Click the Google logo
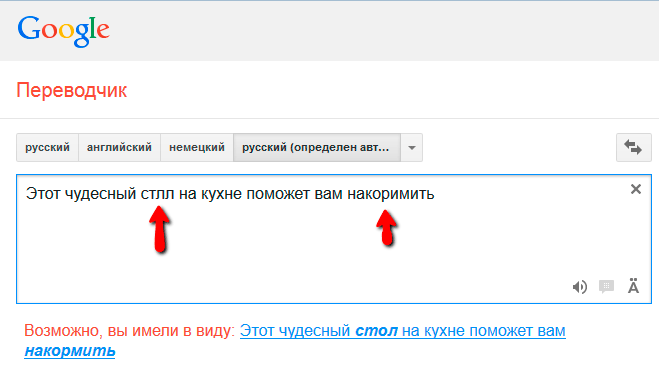This screenshot has height=374, width=659. click(63, 31)
